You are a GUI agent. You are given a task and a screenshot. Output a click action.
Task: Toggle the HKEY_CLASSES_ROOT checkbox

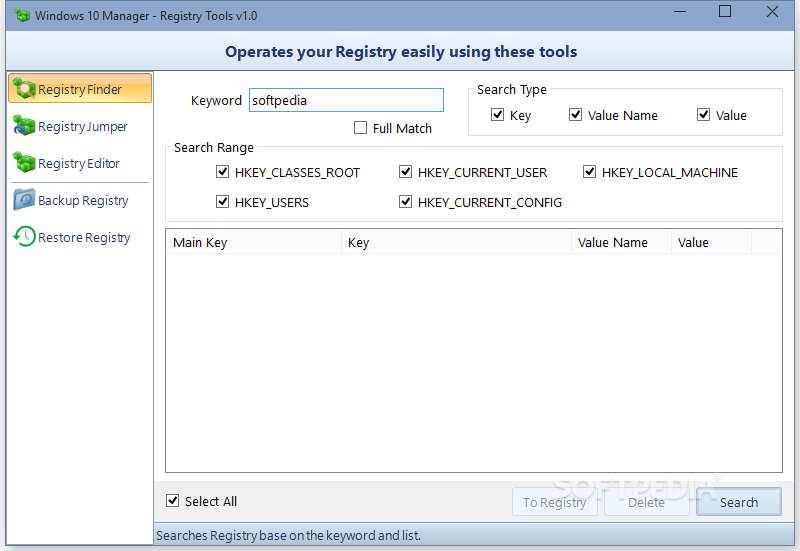pos(222,172)
